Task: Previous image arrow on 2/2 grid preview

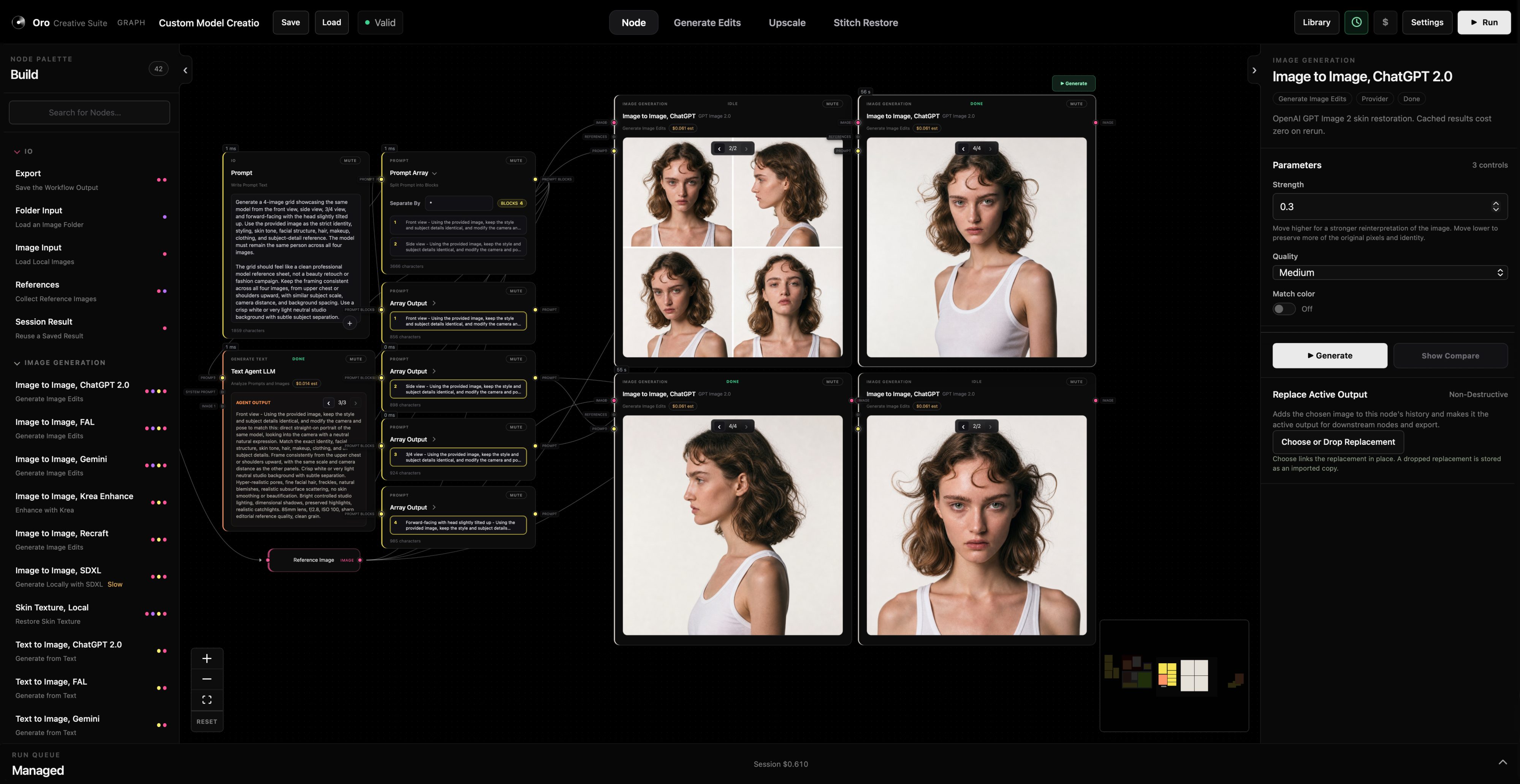Action: coord(719,149)
